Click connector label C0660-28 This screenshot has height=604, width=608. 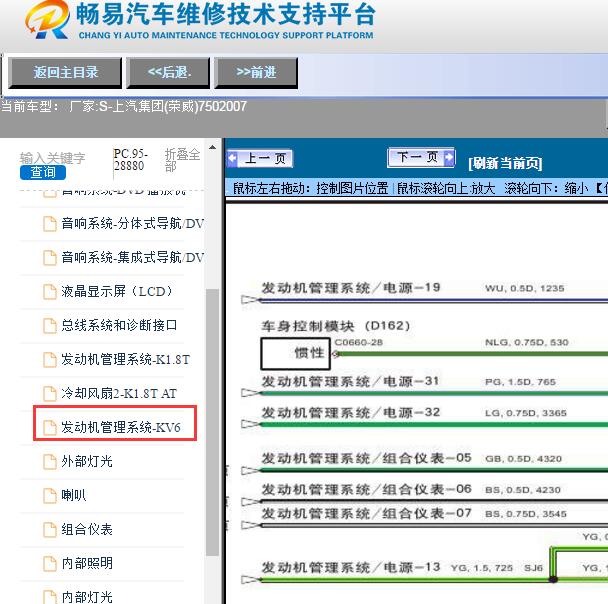[359, 342]
